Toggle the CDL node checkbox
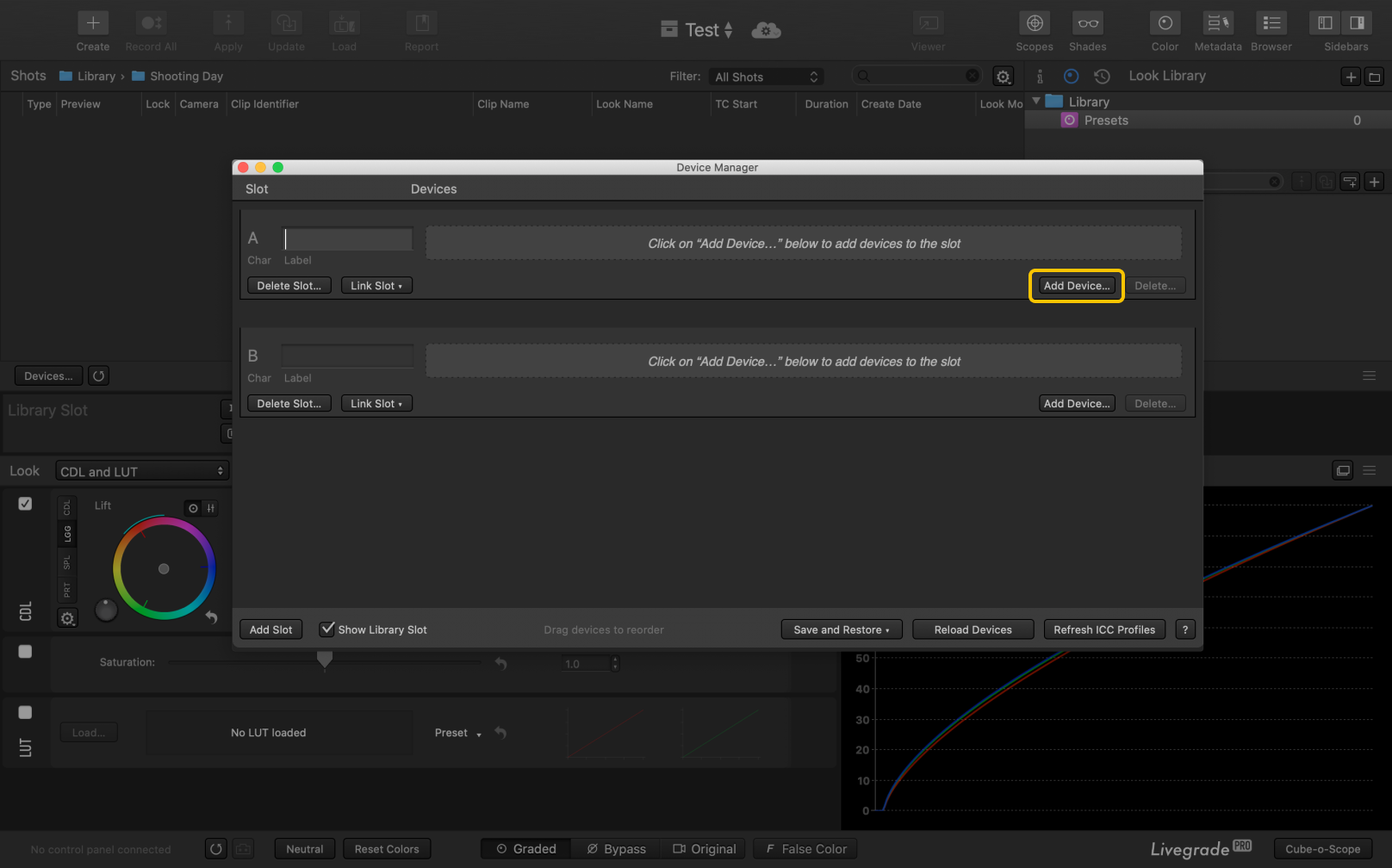The width and height of the screenshot is (1392, 868). (25, 504)
